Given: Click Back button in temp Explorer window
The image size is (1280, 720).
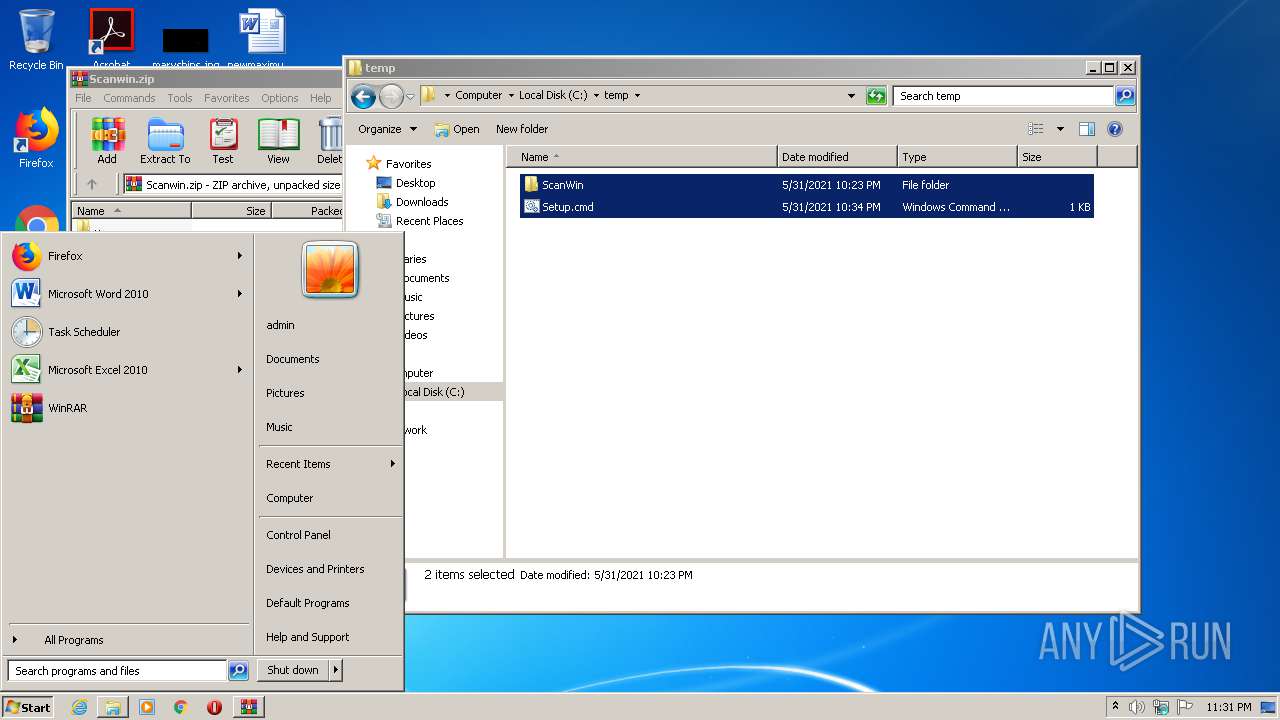Looking at the screenshot, I should [x=363, y=96].
